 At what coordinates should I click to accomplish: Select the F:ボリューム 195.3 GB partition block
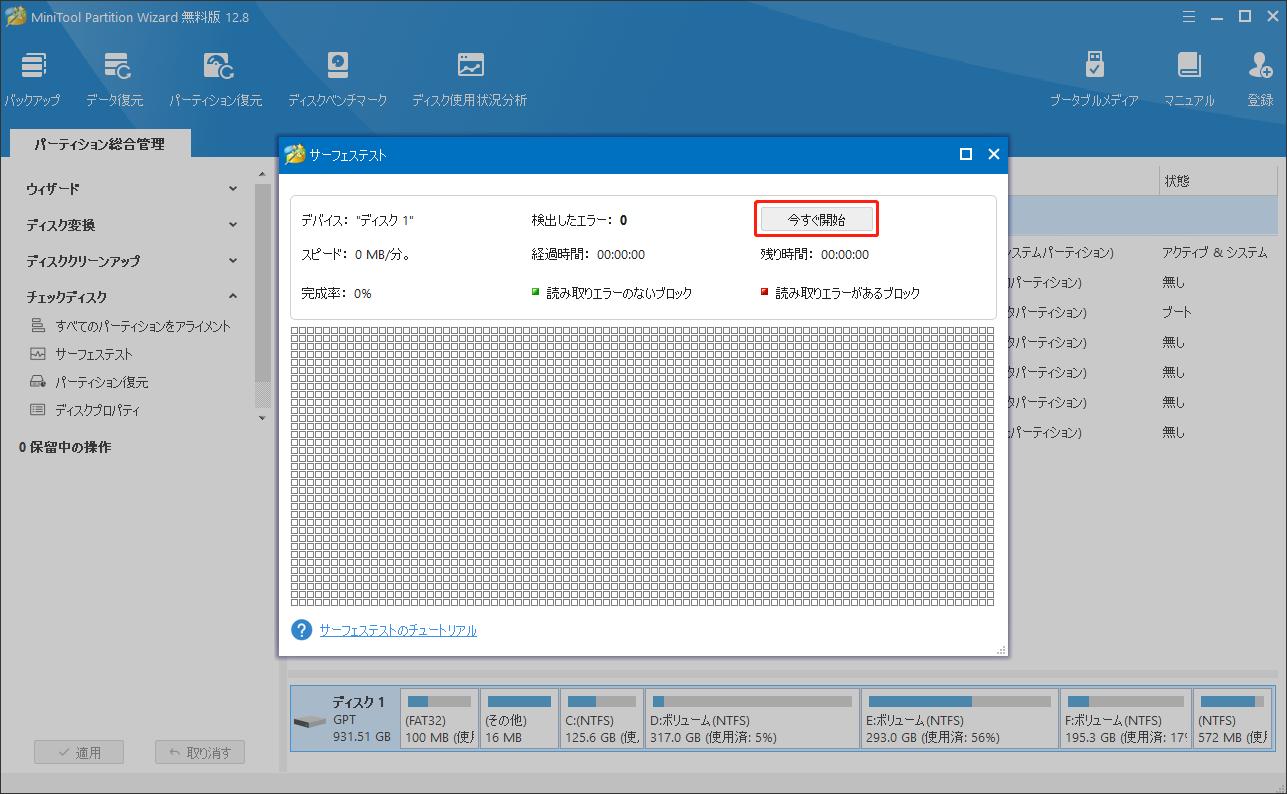click(x=1126, y=719)
